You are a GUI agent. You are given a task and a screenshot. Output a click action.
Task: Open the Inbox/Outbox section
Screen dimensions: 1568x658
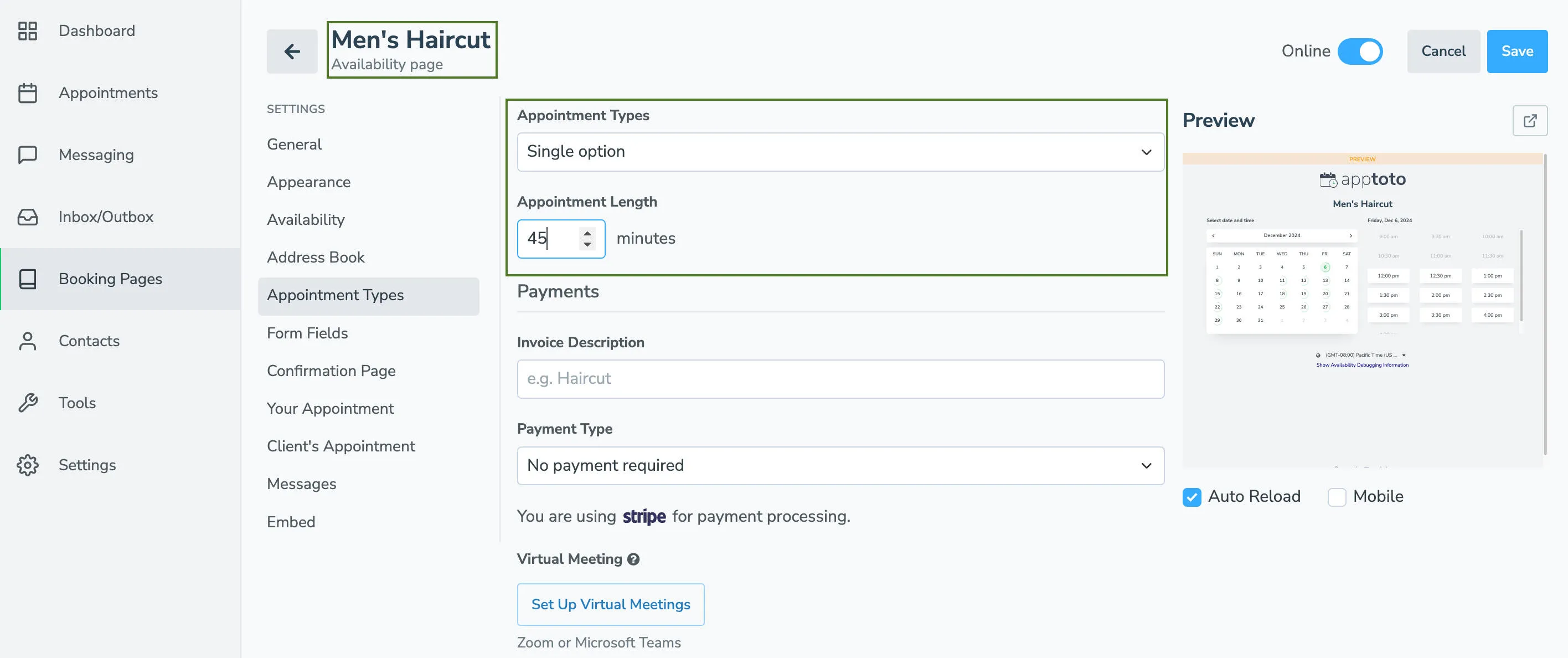[106, 217]
